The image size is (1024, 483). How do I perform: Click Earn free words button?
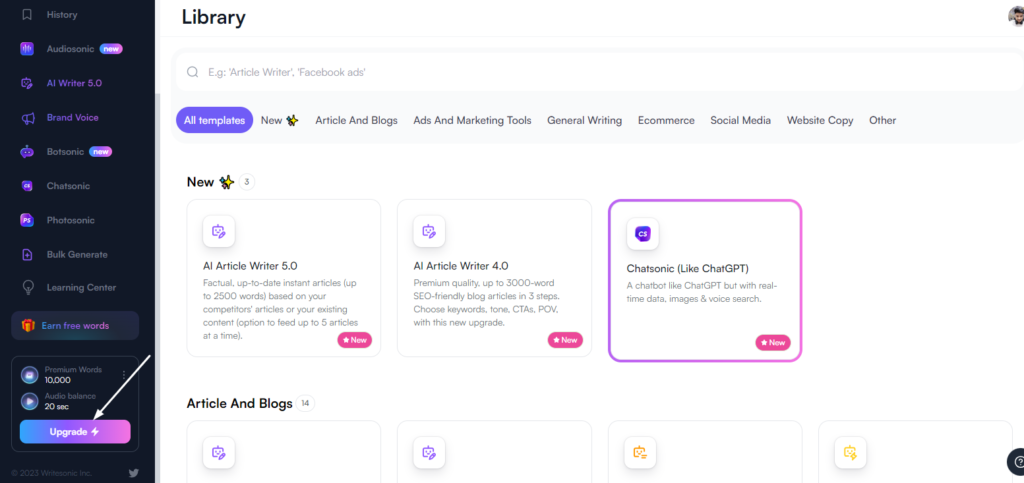[75, 326]
